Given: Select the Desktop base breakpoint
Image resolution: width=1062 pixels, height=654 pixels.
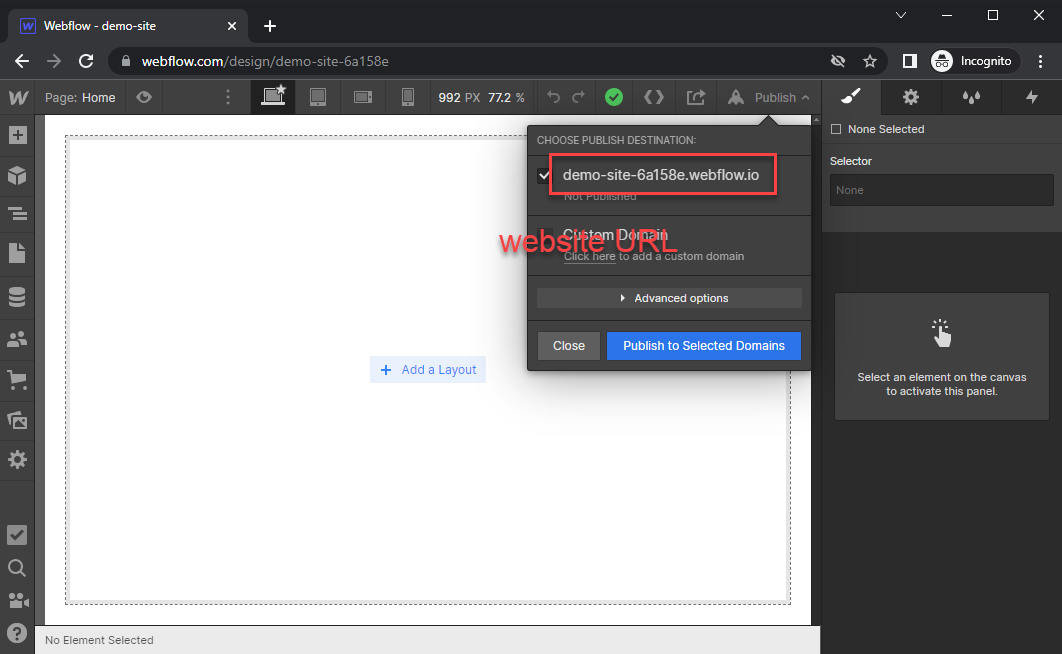Looking at the screenshot, I should pyautogui.click(x=273, y=97).
